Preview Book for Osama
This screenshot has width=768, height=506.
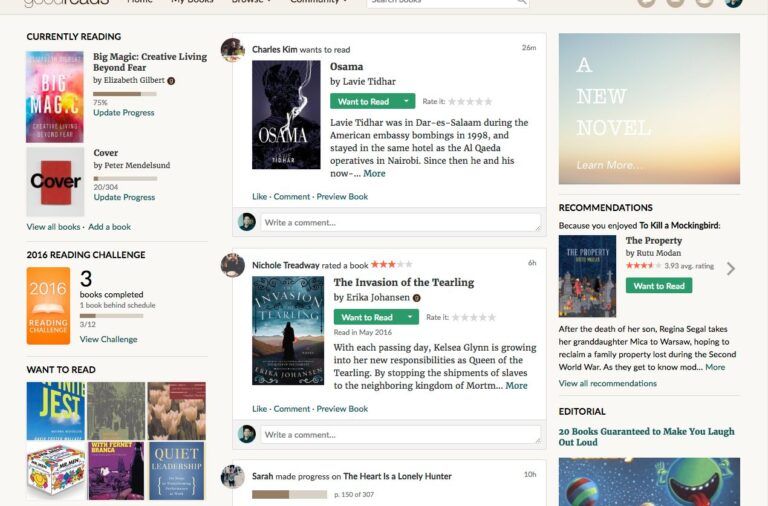pos(342,196)
